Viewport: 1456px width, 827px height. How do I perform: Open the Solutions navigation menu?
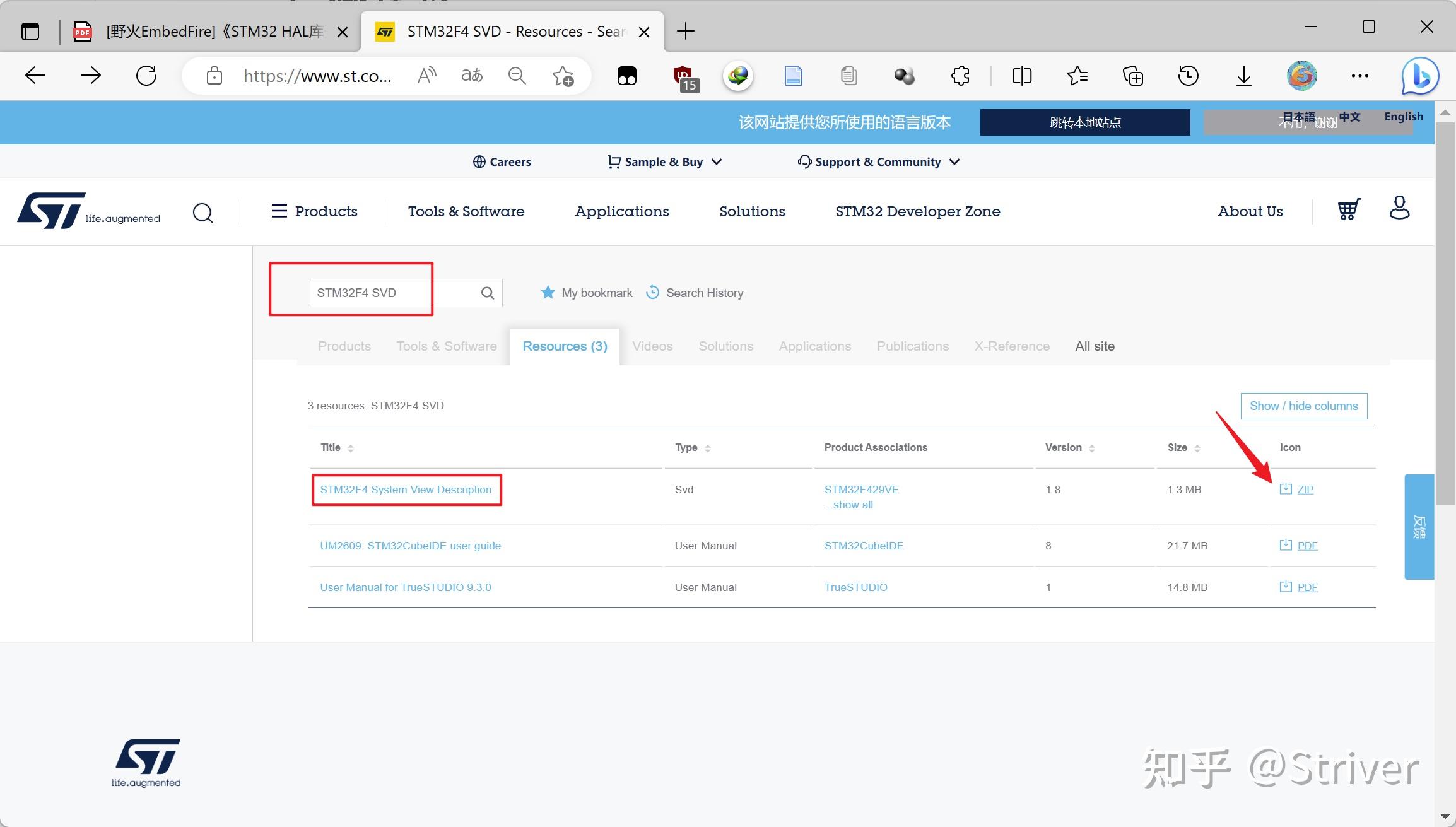point(752,211)
